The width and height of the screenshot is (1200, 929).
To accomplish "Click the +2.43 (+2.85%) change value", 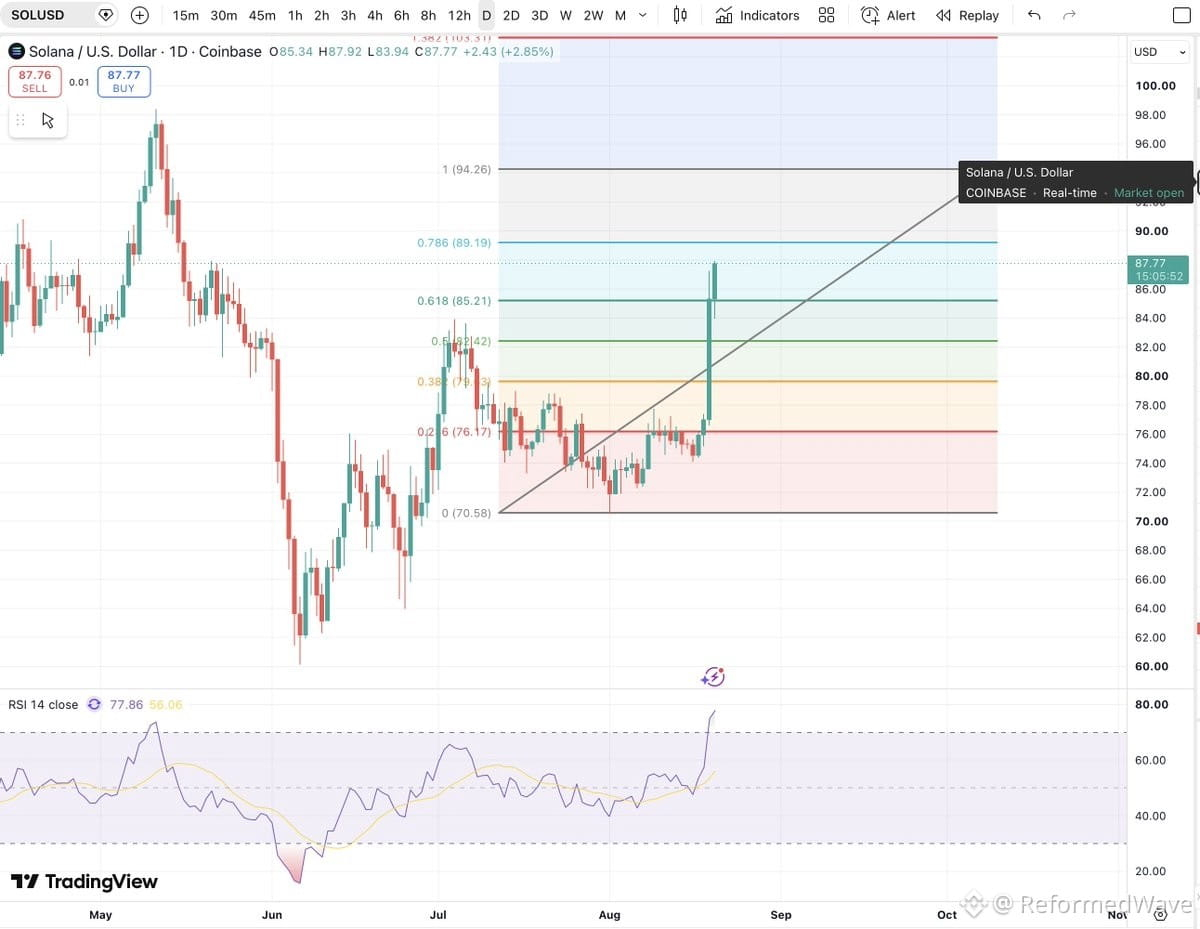I will point(507,51).
